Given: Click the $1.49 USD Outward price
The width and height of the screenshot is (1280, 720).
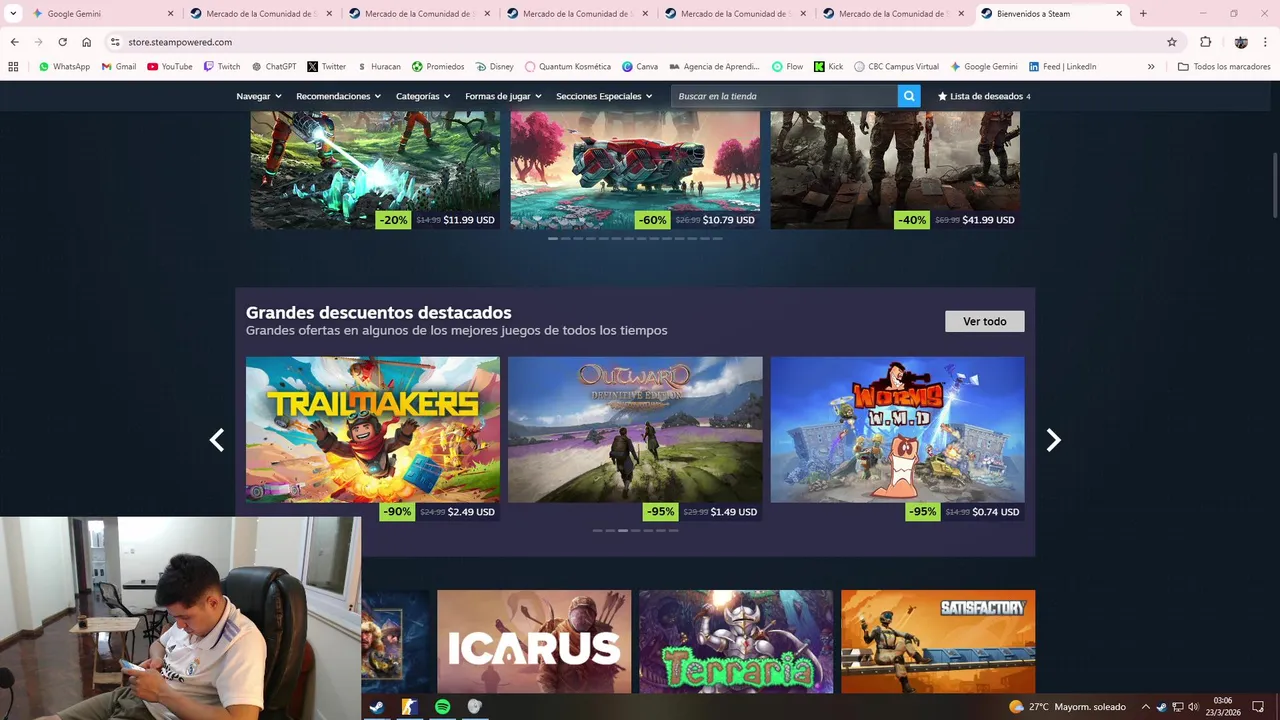Looking at the screenshot, I should [x=733, y=512].
